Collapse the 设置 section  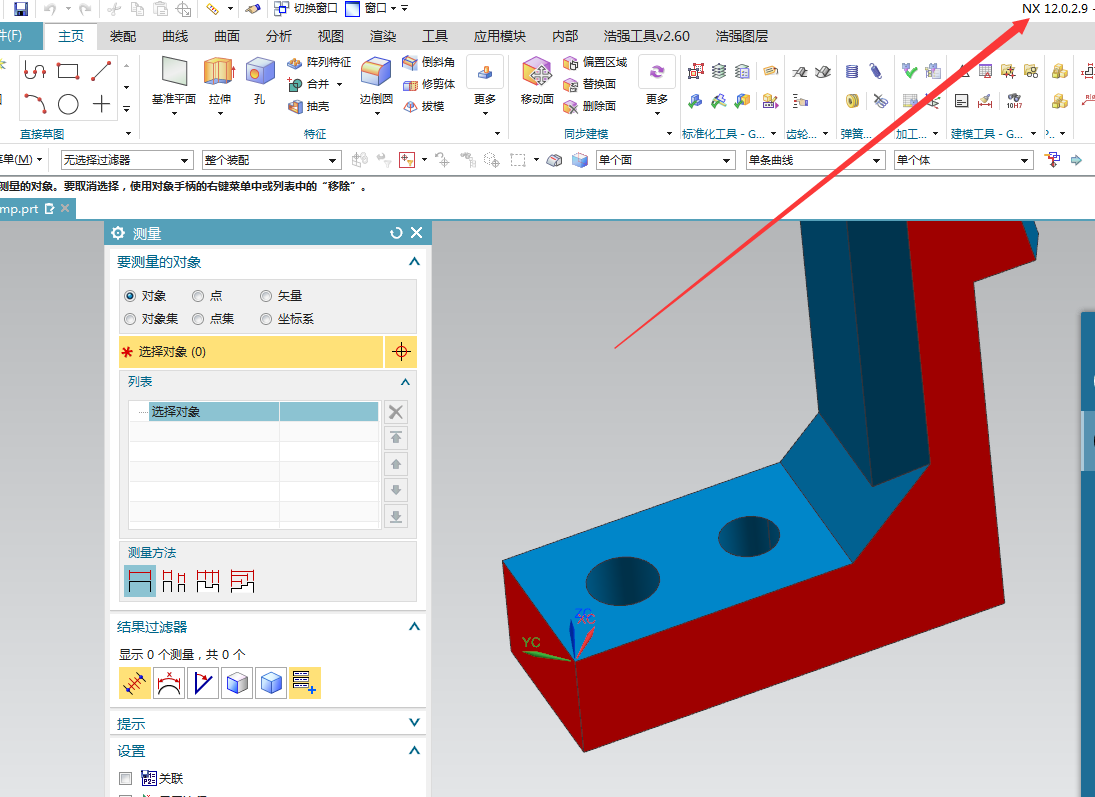414,751
